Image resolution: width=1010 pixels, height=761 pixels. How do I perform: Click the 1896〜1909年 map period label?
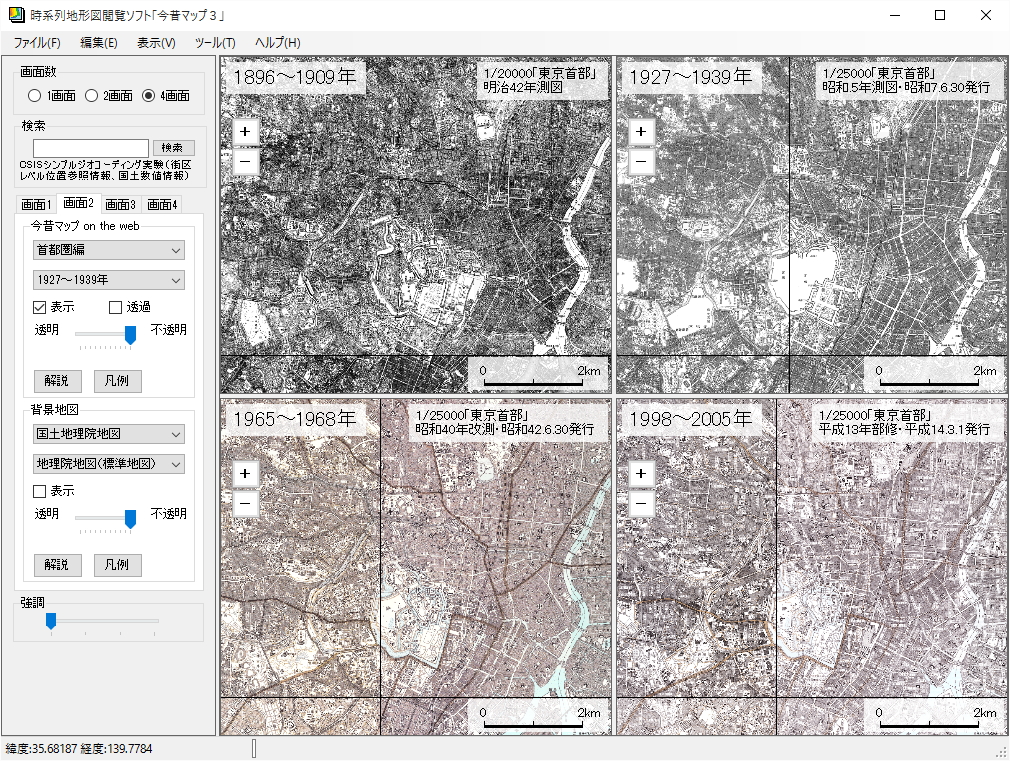pyautogui.click(x=294, y=77)
